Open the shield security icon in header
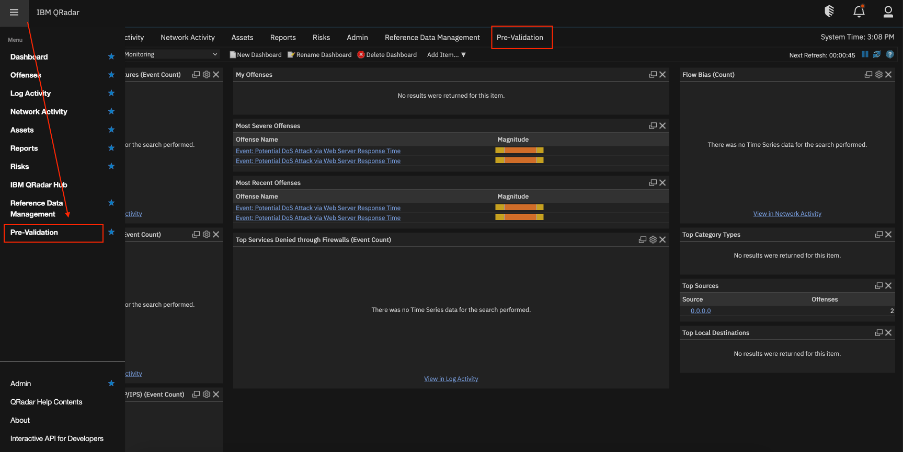 [x=830, y=12]
